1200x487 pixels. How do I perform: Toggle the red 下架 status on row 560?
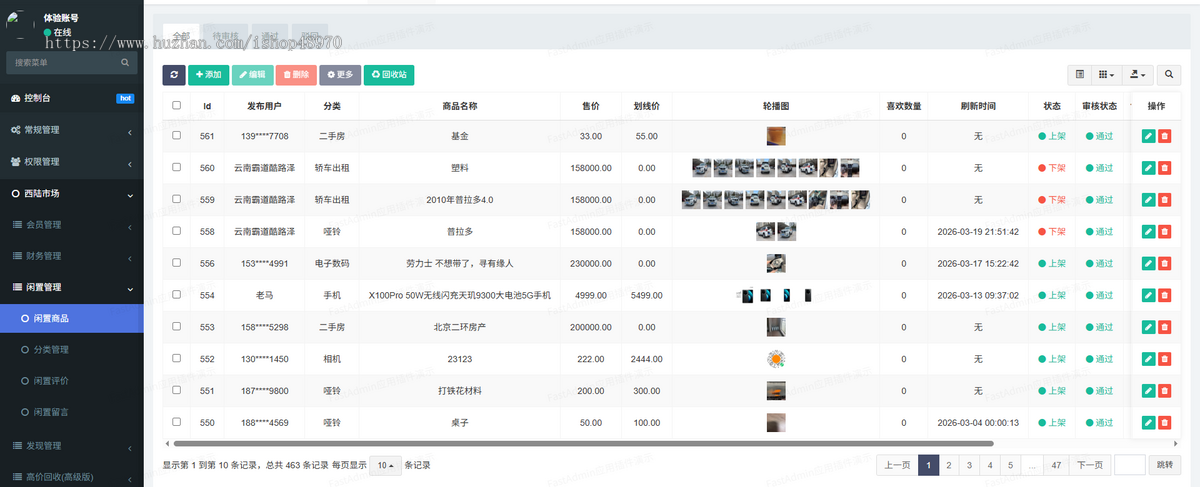click(x=1052, y=168)
